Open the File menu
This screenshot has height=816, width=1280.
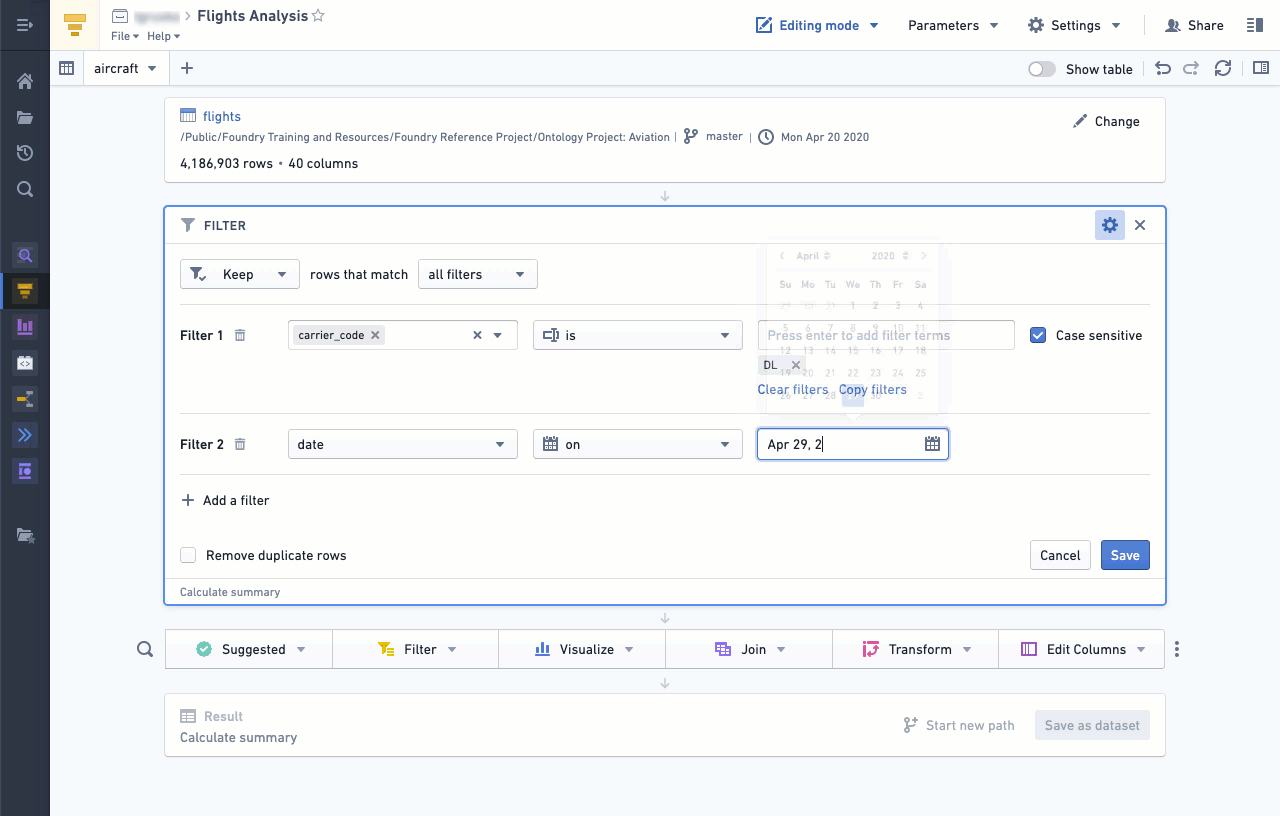tap(125, 36)
